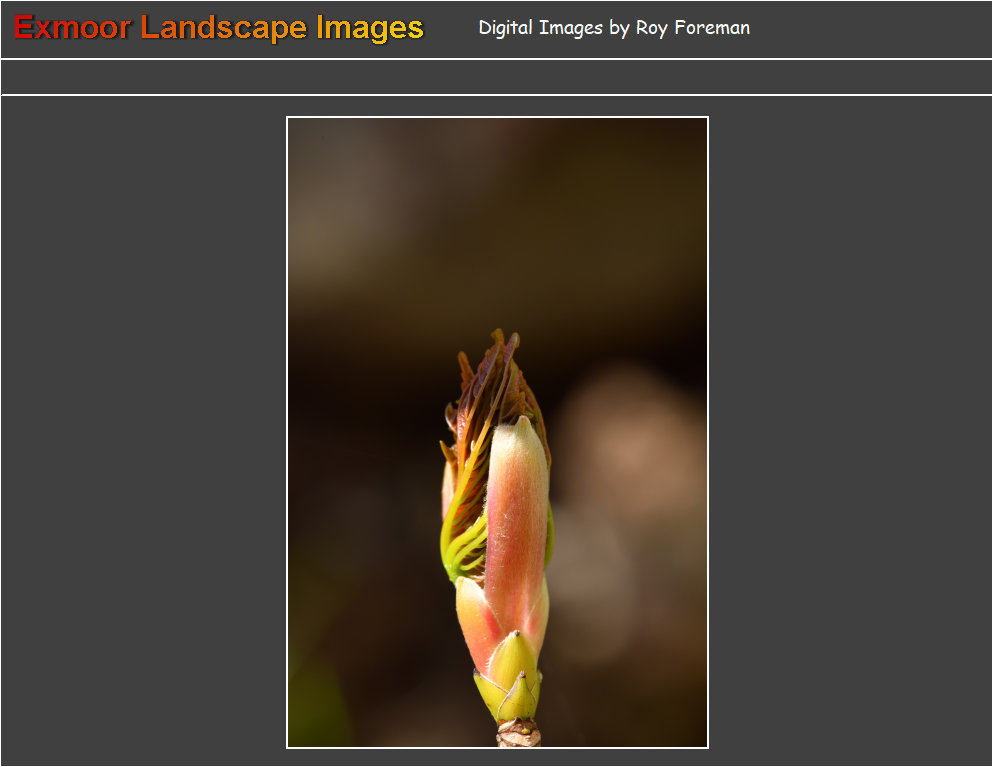Click the dark blurred area above the bud
993x767 pixels.
coord(497,220)
